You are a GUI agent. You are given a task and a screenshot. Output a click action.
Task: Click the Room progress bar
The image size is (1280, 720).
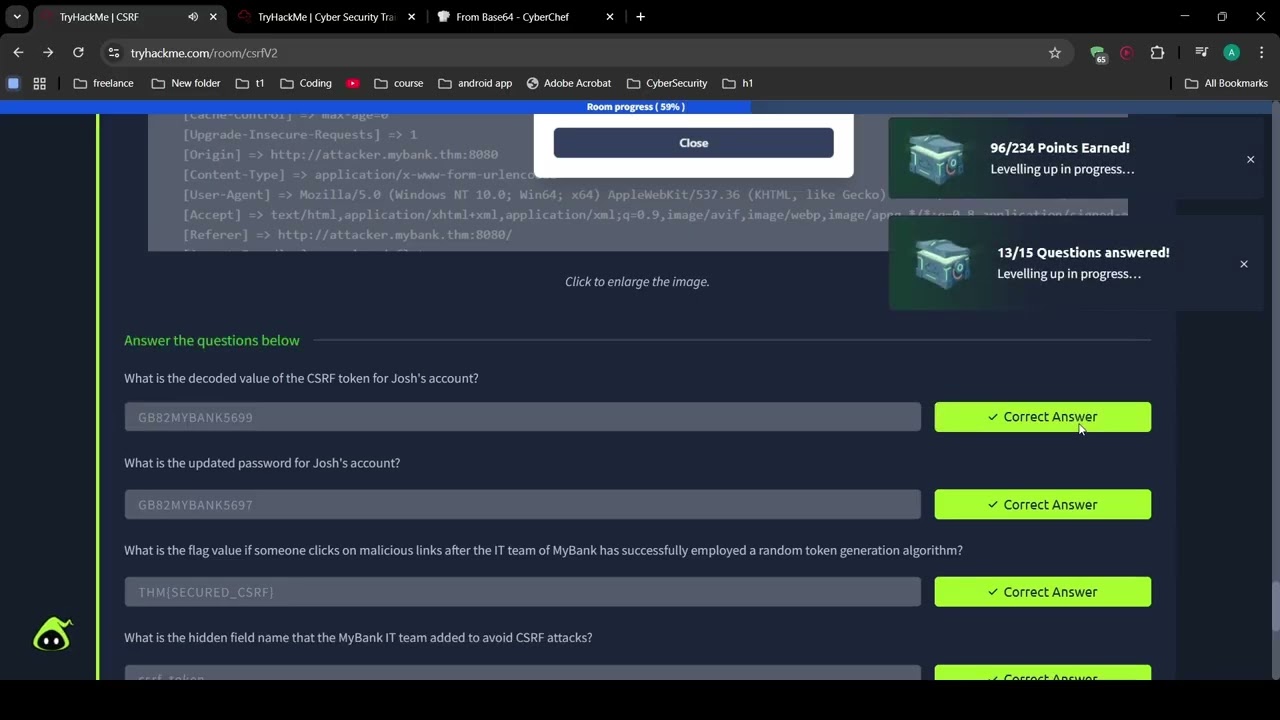click(x=636, y=107)
